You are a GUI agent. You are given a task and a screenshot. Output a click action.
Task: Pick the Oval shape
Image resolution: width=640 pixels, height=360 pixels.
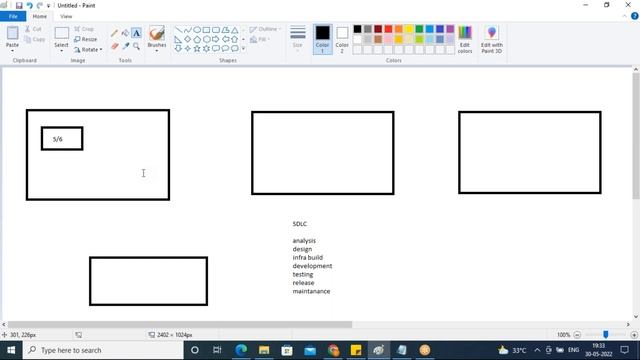coord(197,30)
